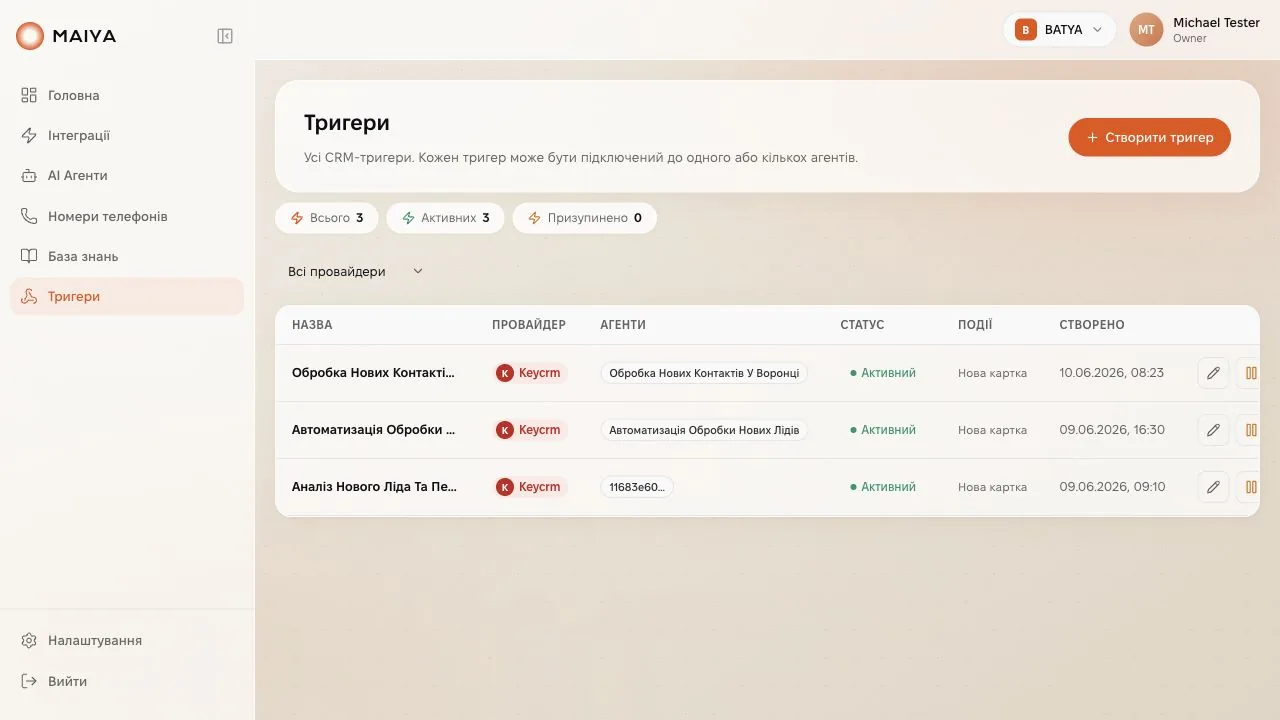Click the Інтеграції lightning icon
Image resolution: width=1280 pixels, height=720 pixels.
click(29, 135)
